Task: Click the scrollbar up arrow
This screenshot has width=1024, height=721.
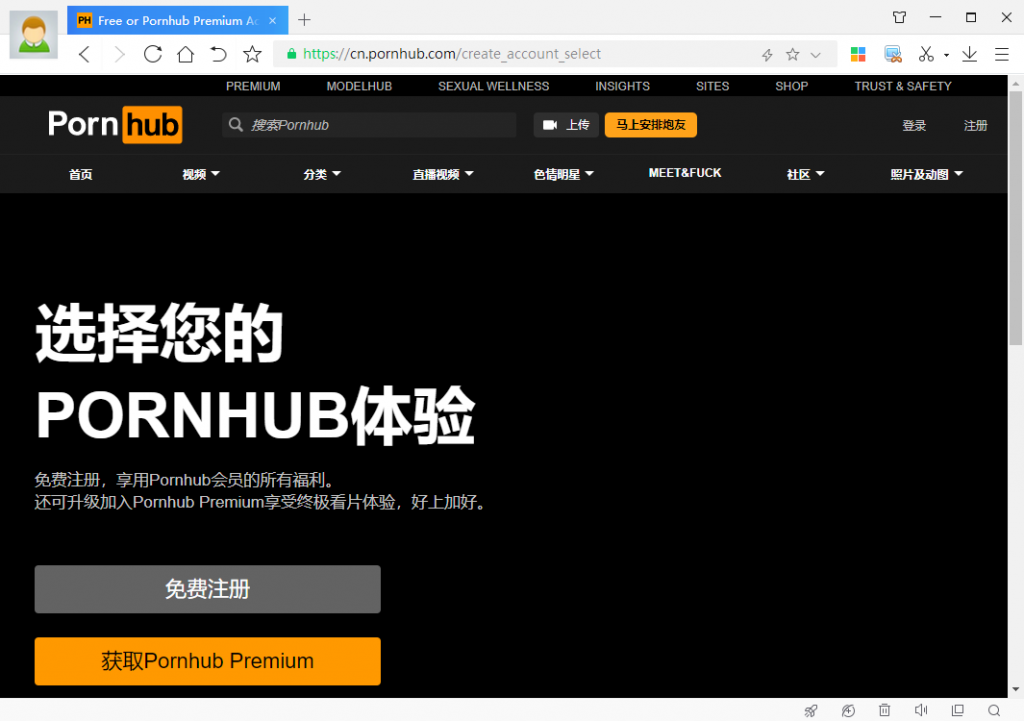Action: coord(1016,84)
